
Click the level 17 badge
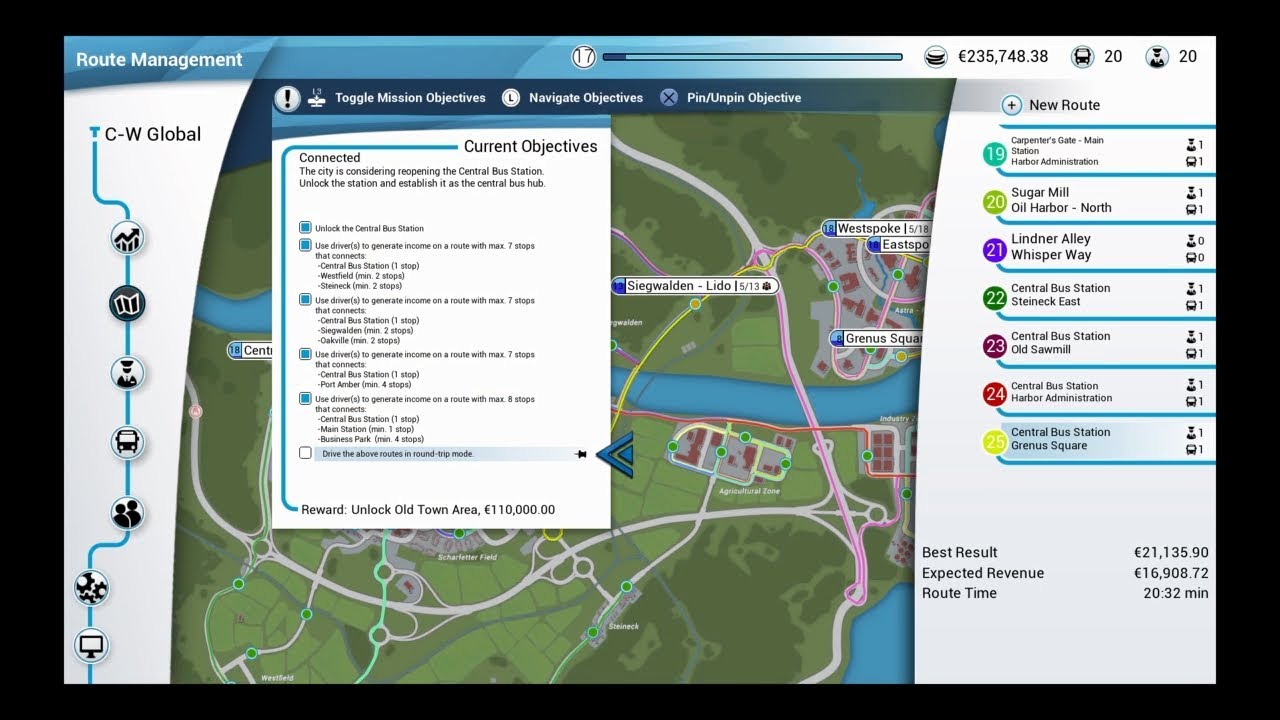[584, 57]
